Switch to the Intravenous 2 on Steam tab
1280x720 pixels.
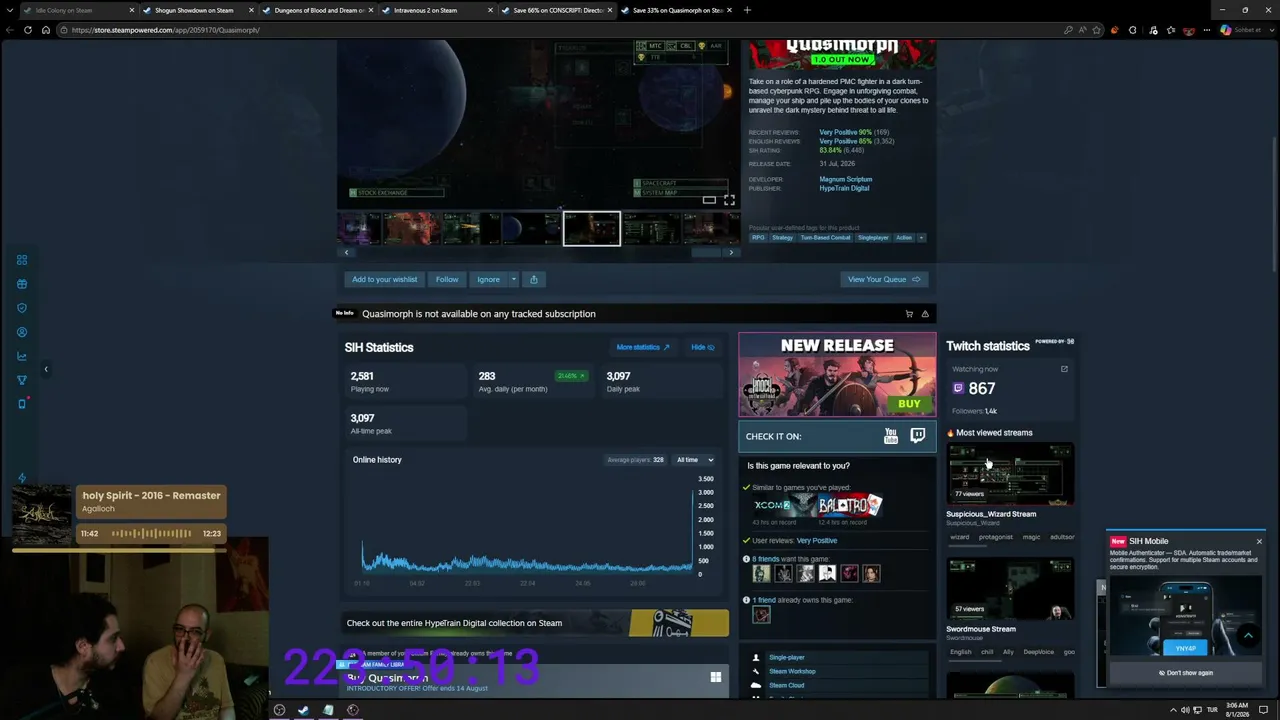[x=437, y=10]
